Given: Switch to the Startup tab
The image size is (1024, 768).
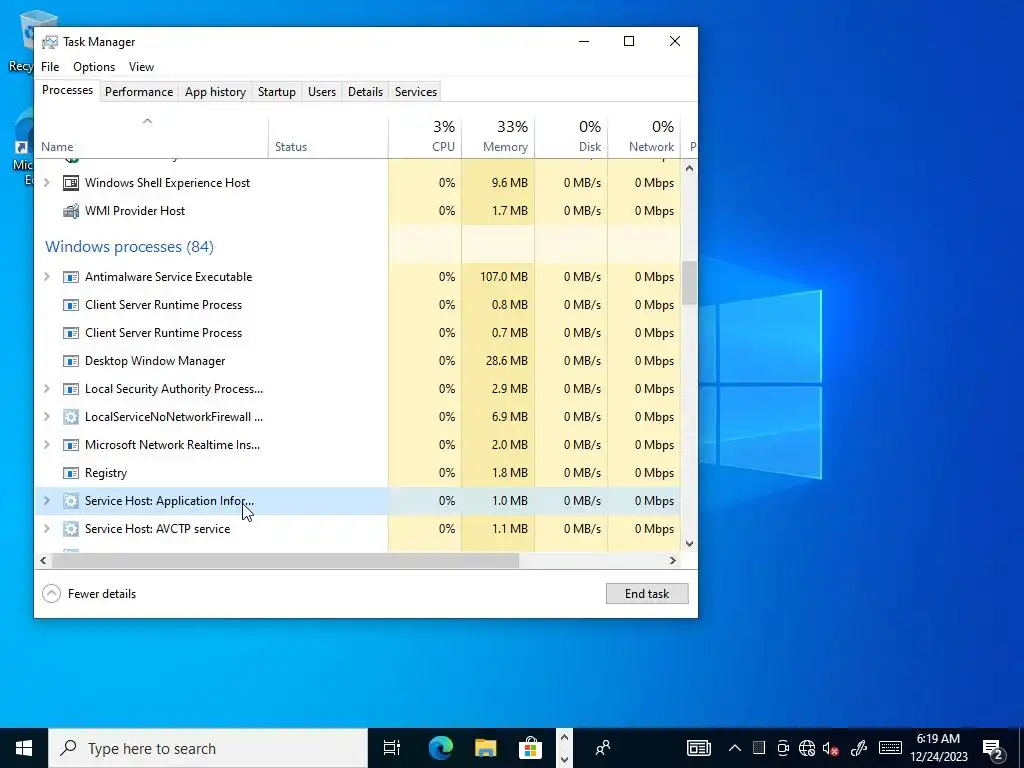Looking at the screenshot, I should point(276,92).
